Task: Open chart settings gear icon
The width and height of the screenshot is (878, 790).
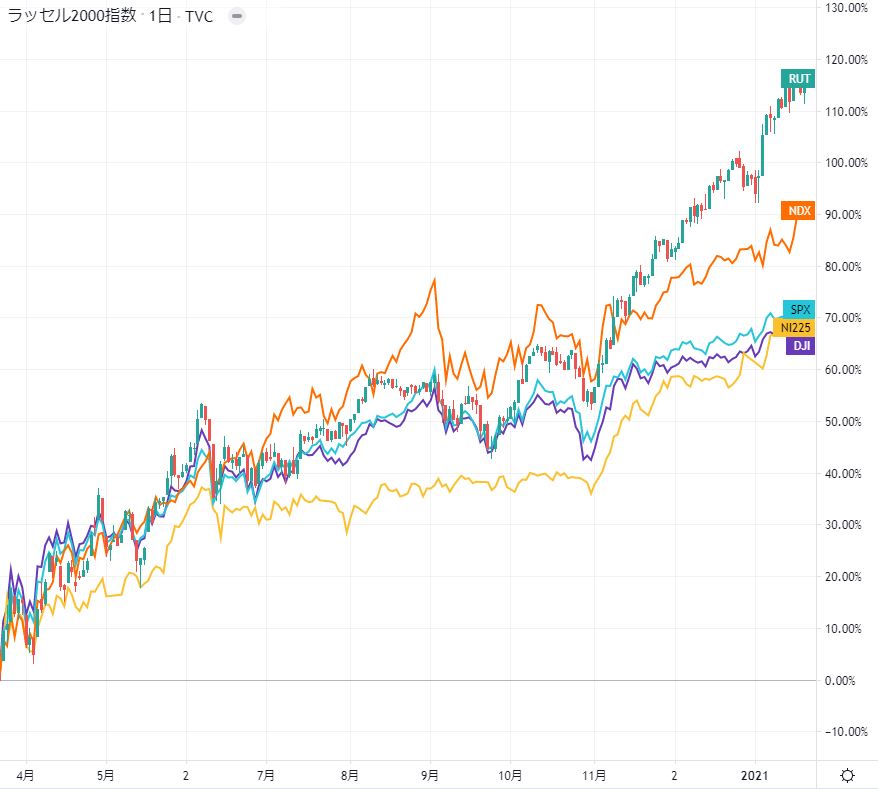Action: click(847, 775)
